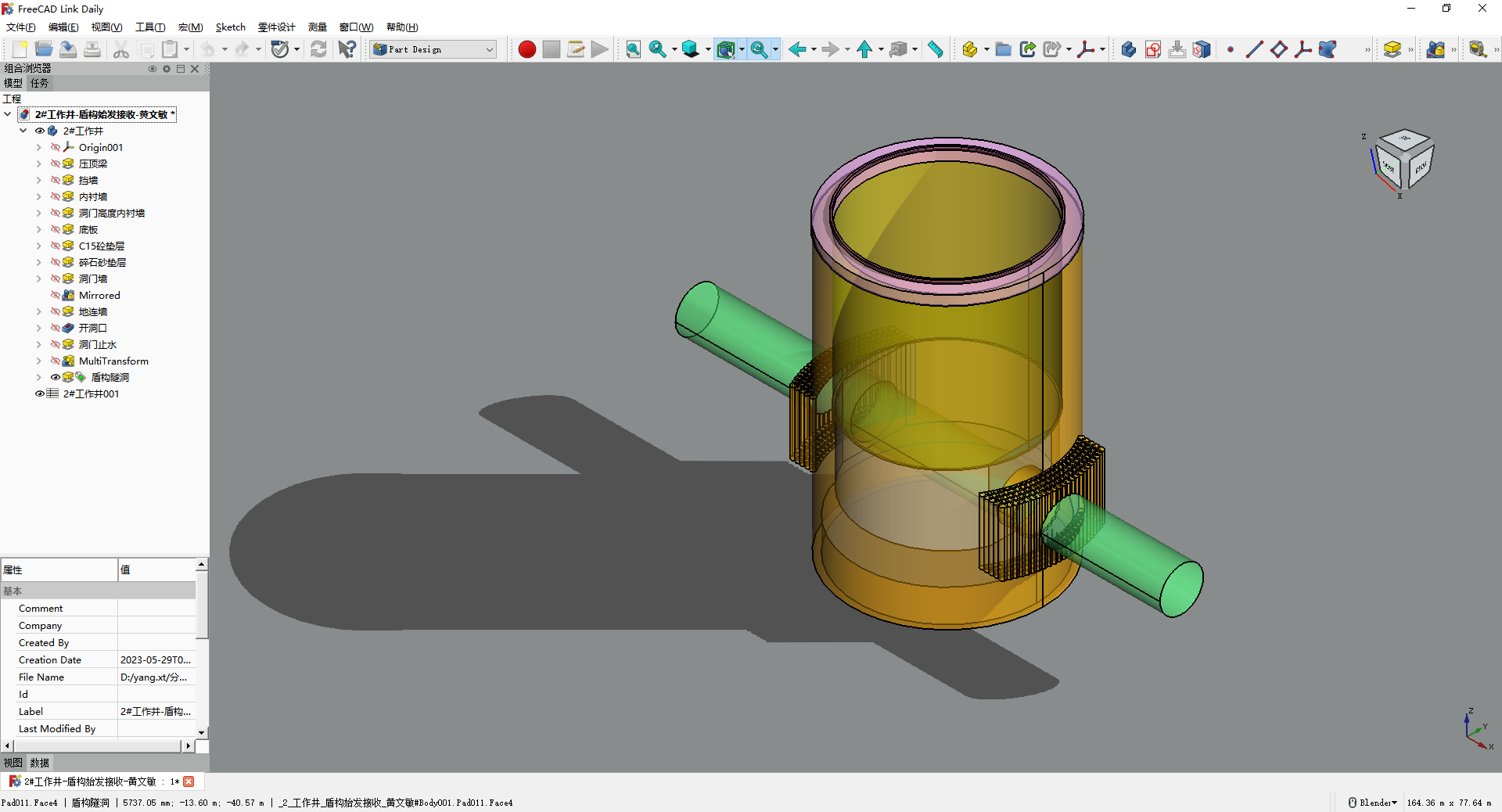Image resolution: width=1502 pixels, height=812 pixels.
Task: Click the create group folder icon
Action: pyautogui.click(x=1003, y=49)
